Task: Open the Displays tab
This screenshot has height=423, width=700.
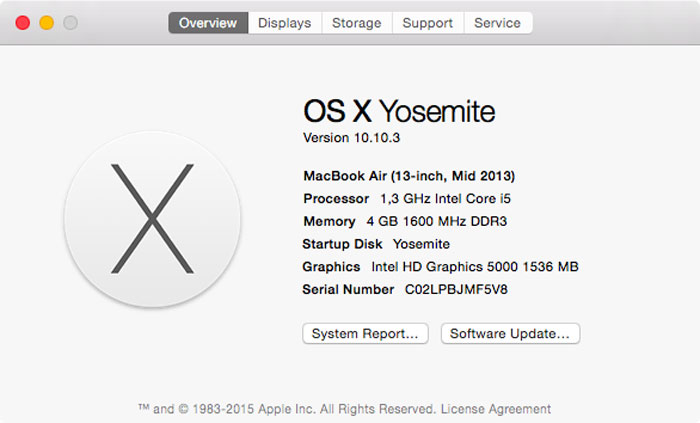Action: [284, 23]
